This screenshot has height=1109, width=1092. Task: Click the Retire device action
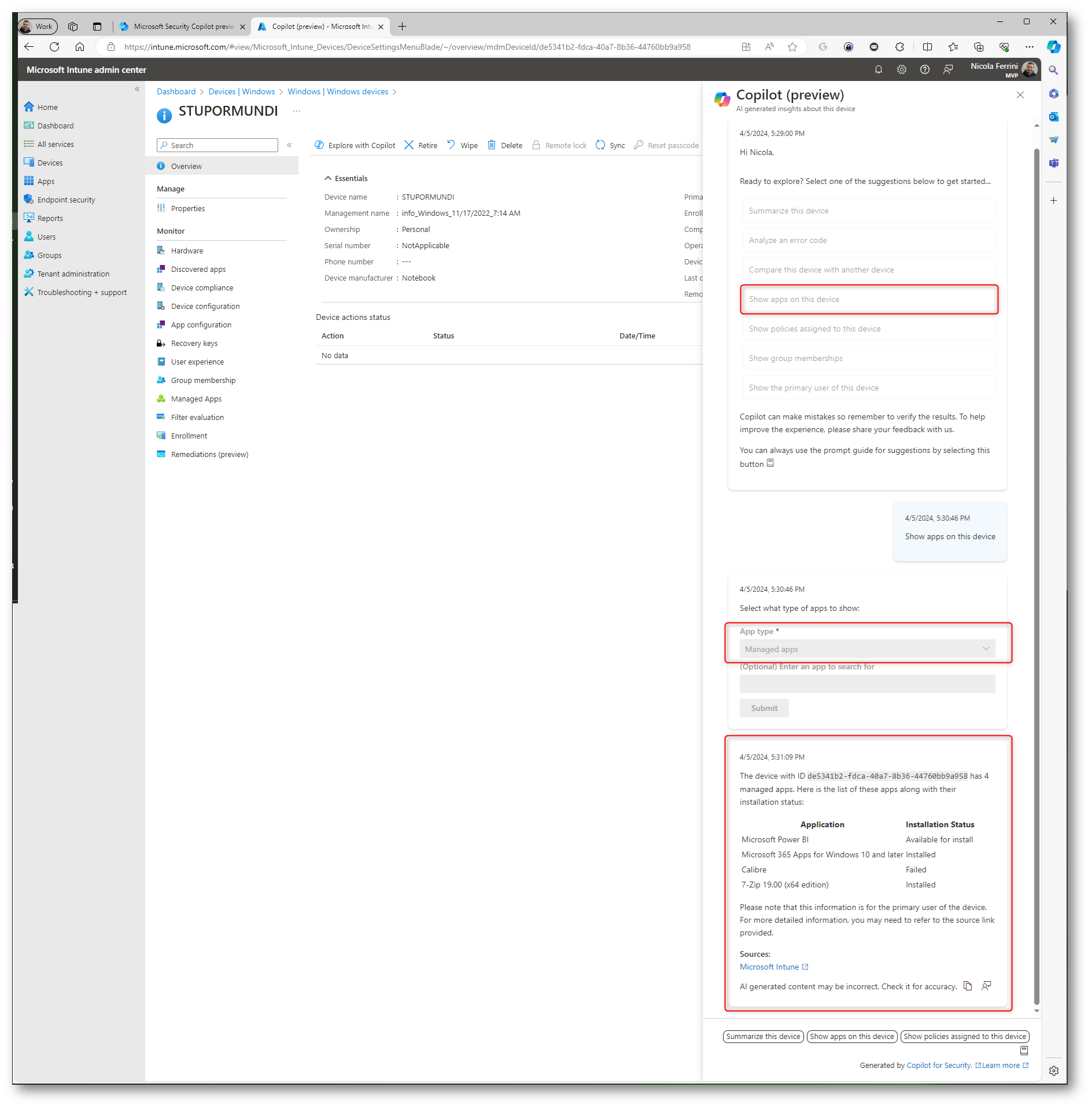(x=420, y=145)
